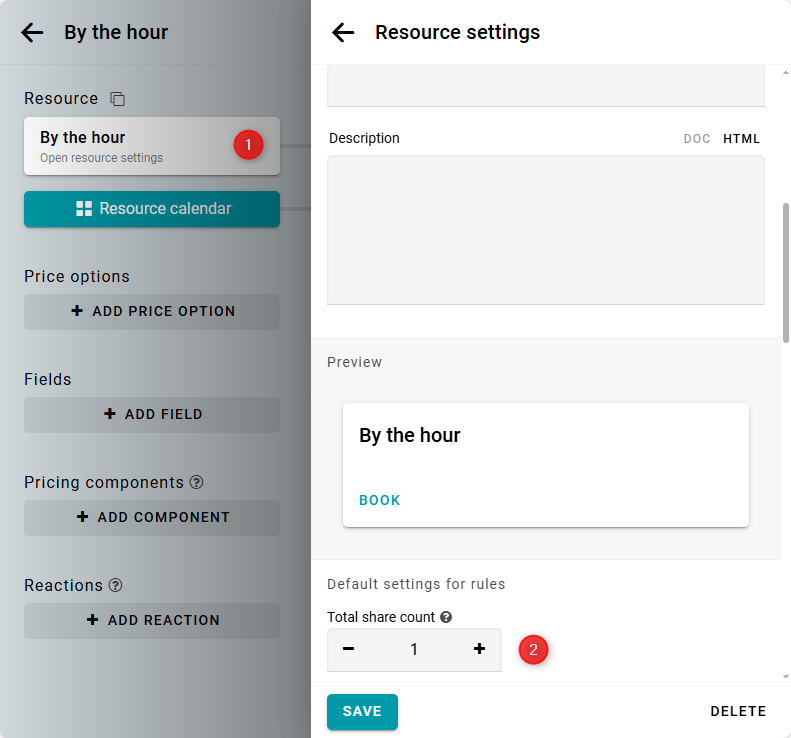The height and width of the screenshot is (738, 791).
Task: Click the By the hour preview card title
Action: [x=410, y=435]
